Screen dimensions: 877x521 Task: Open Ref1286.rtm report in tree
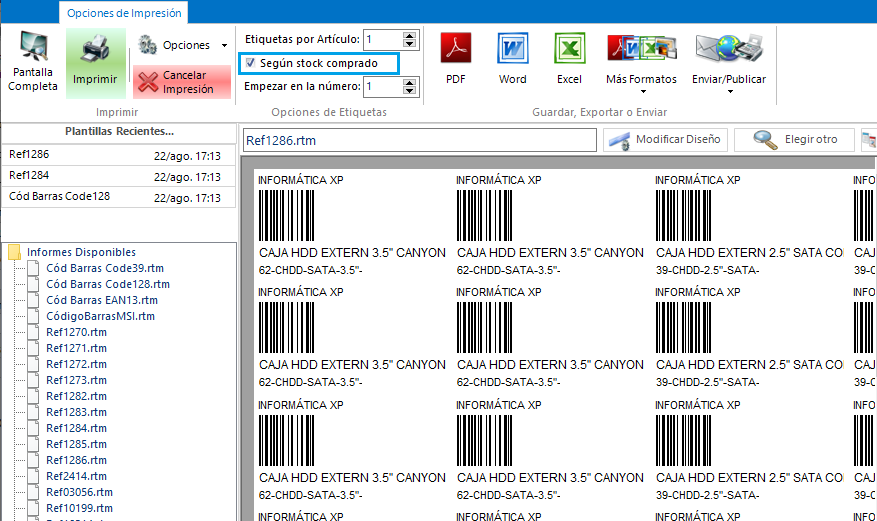pyautogui.click(x=77, y=461)
